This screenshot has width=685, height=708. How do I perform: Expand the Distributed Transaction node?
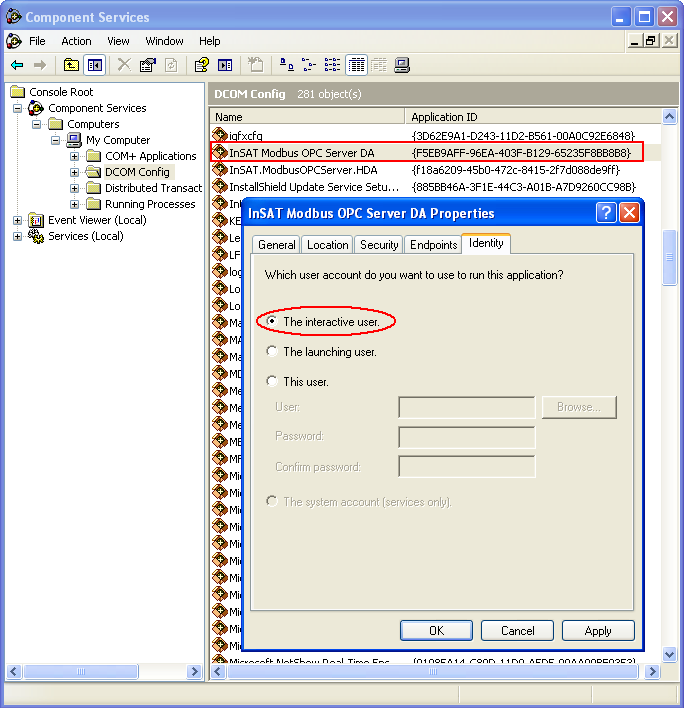click(75, 188)
